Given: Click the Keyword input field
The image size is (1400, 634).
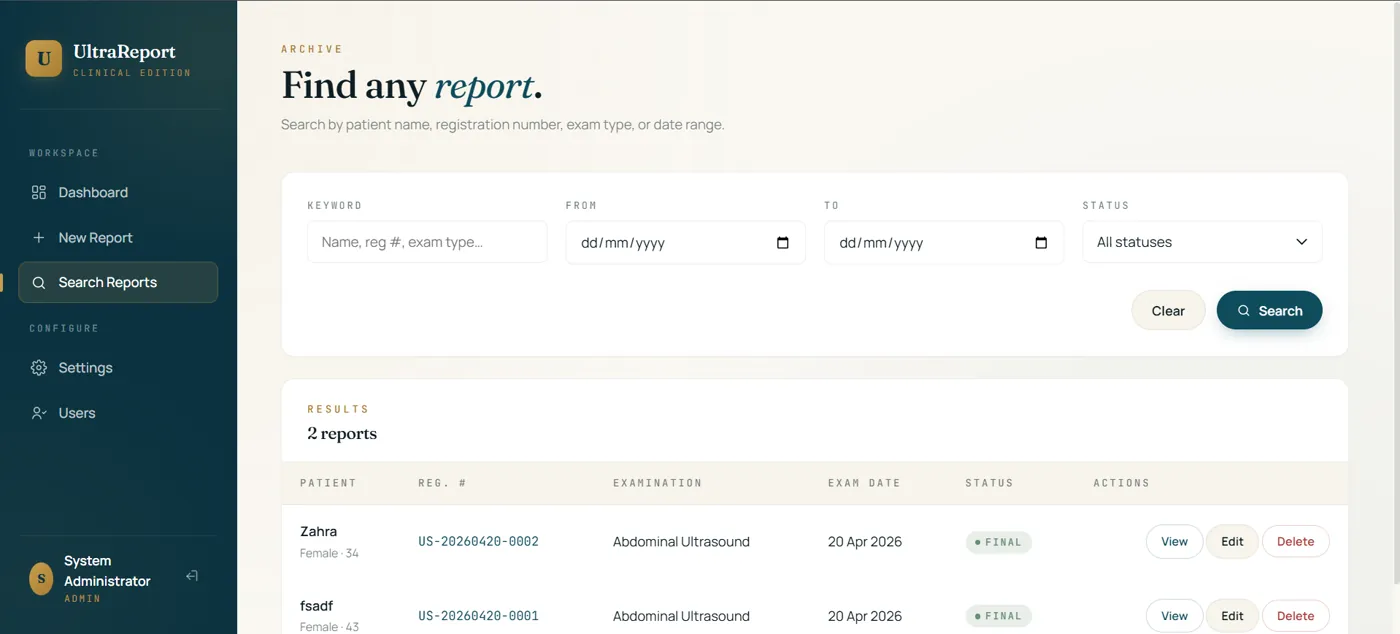Looking at the screenshot, I should 427,242.
